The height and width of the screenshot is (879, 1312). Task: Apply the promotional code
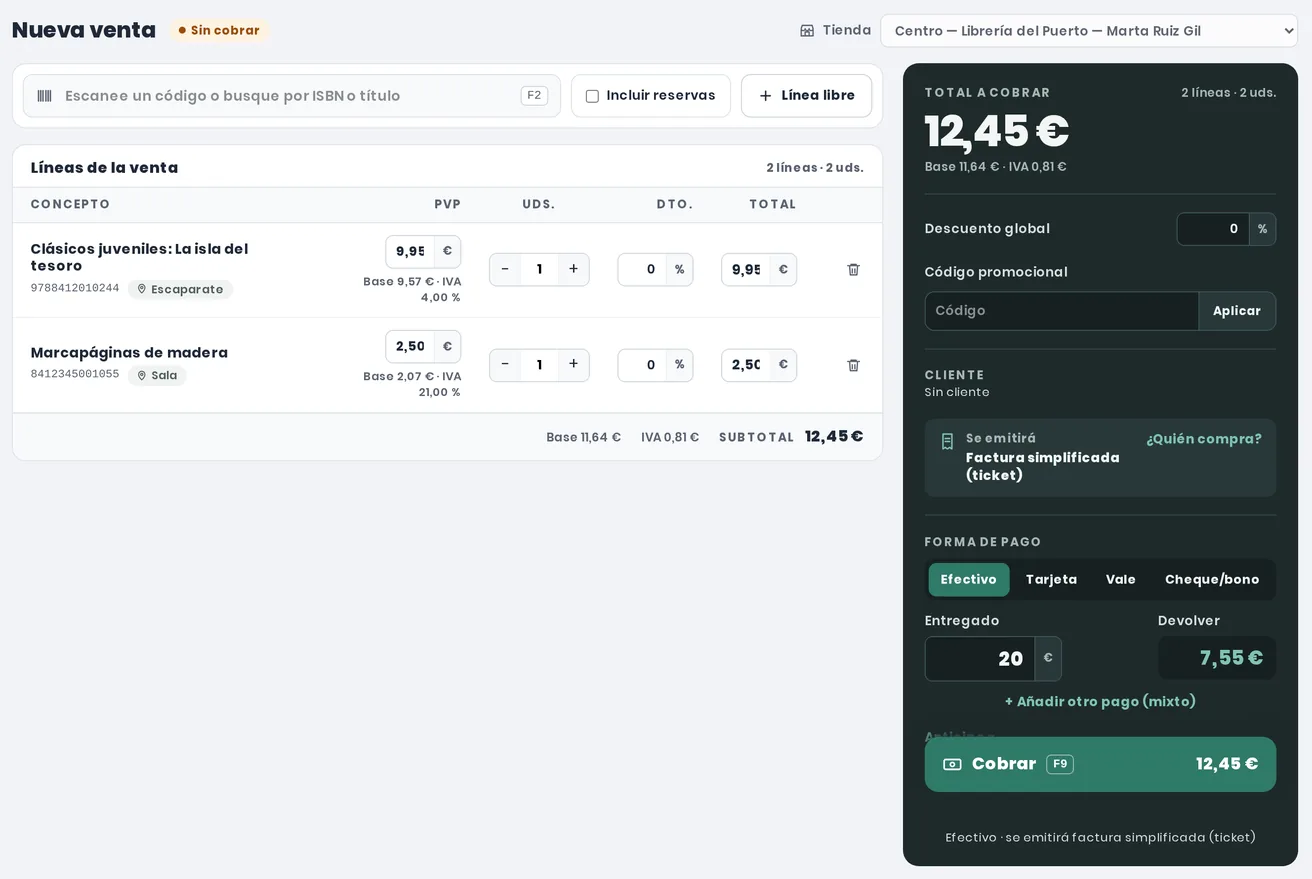click(x=1237, y=311)
